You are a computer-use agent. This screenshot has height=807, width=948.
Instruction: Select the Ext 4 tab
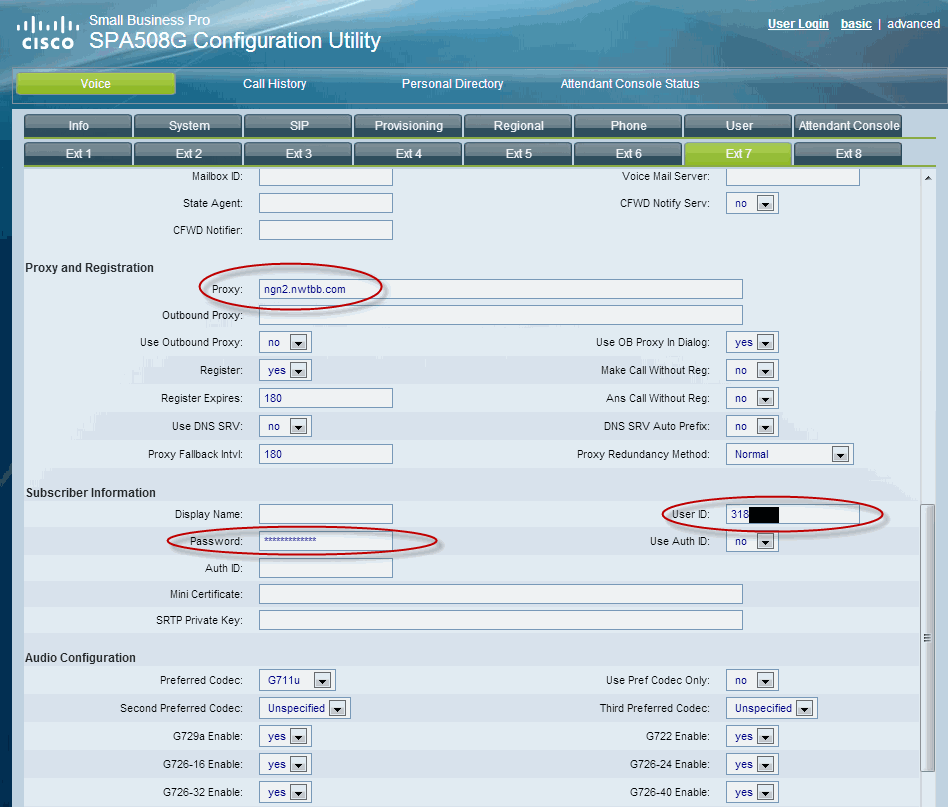tap(409, 154)
